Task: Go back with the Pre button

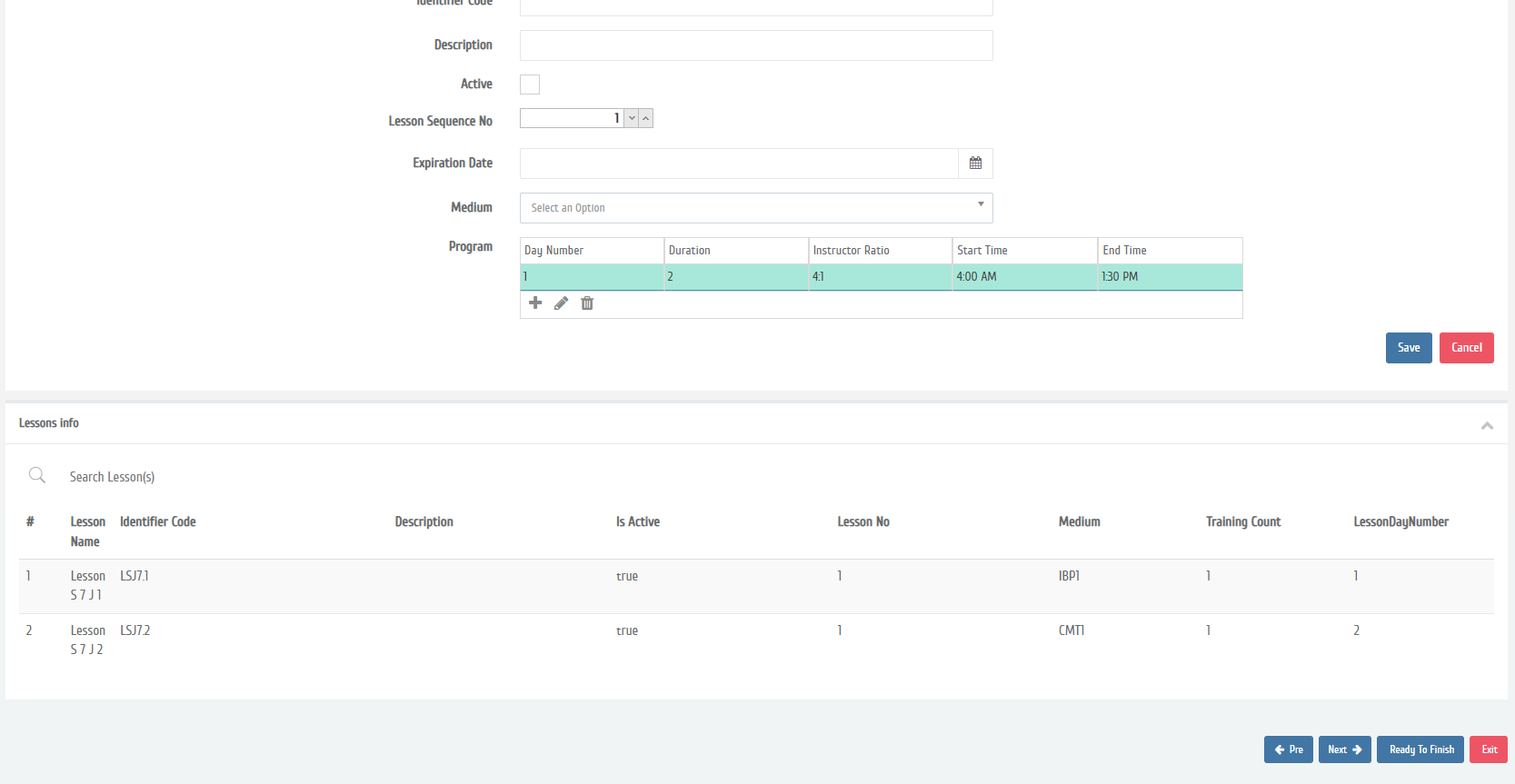Action: pos(1288,749)
